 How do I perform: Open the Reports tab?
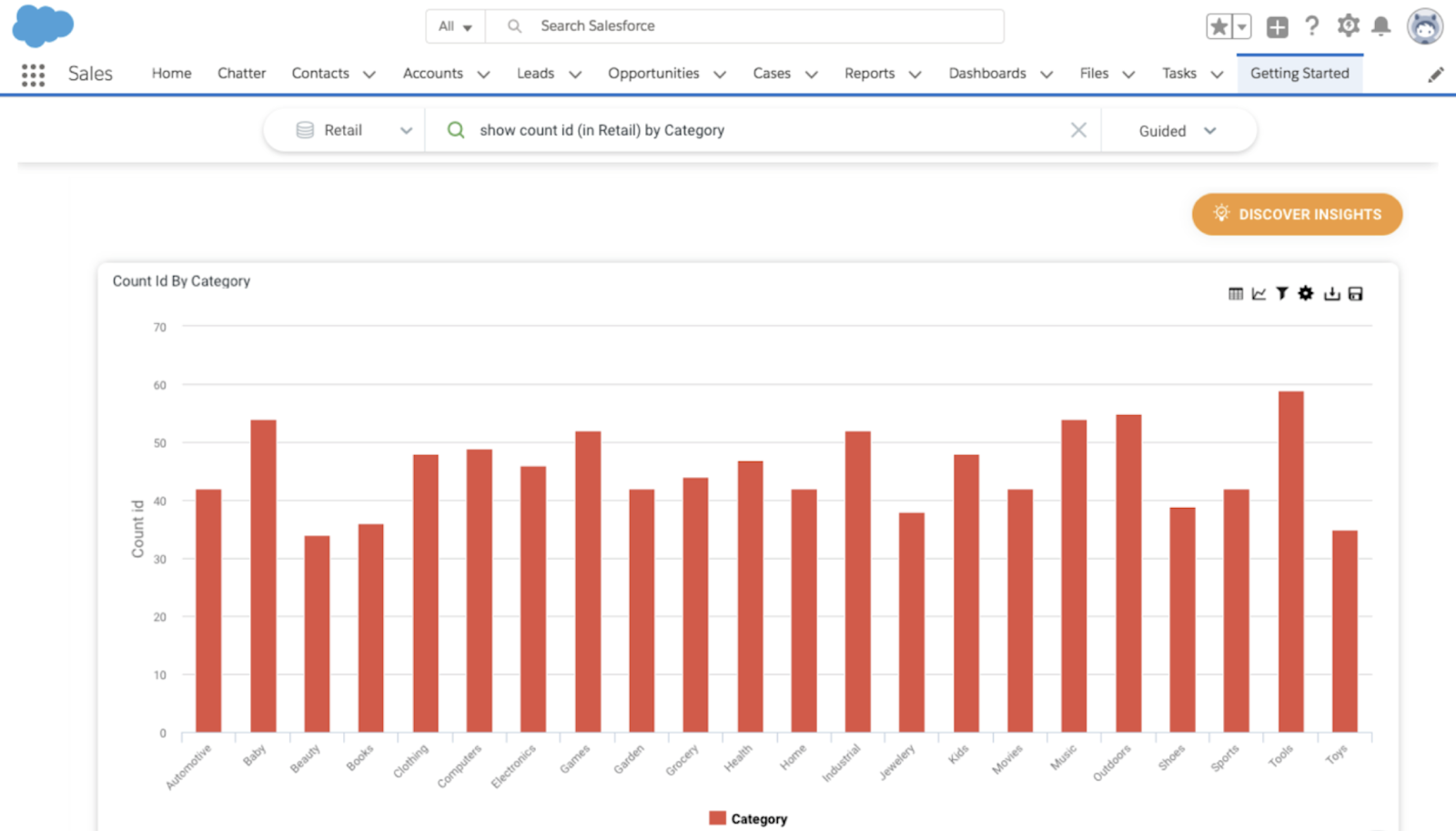pos(869,74)
